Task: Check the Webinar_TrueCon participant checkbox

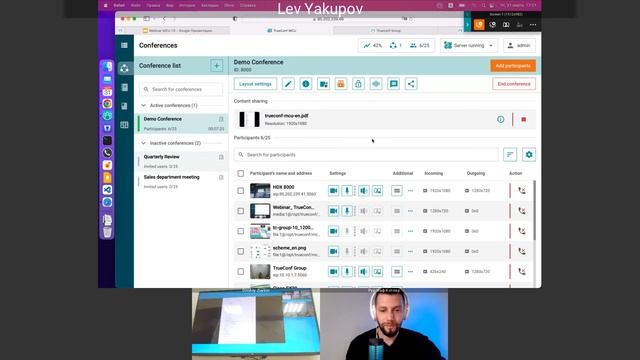Action: tap(241, 211)
